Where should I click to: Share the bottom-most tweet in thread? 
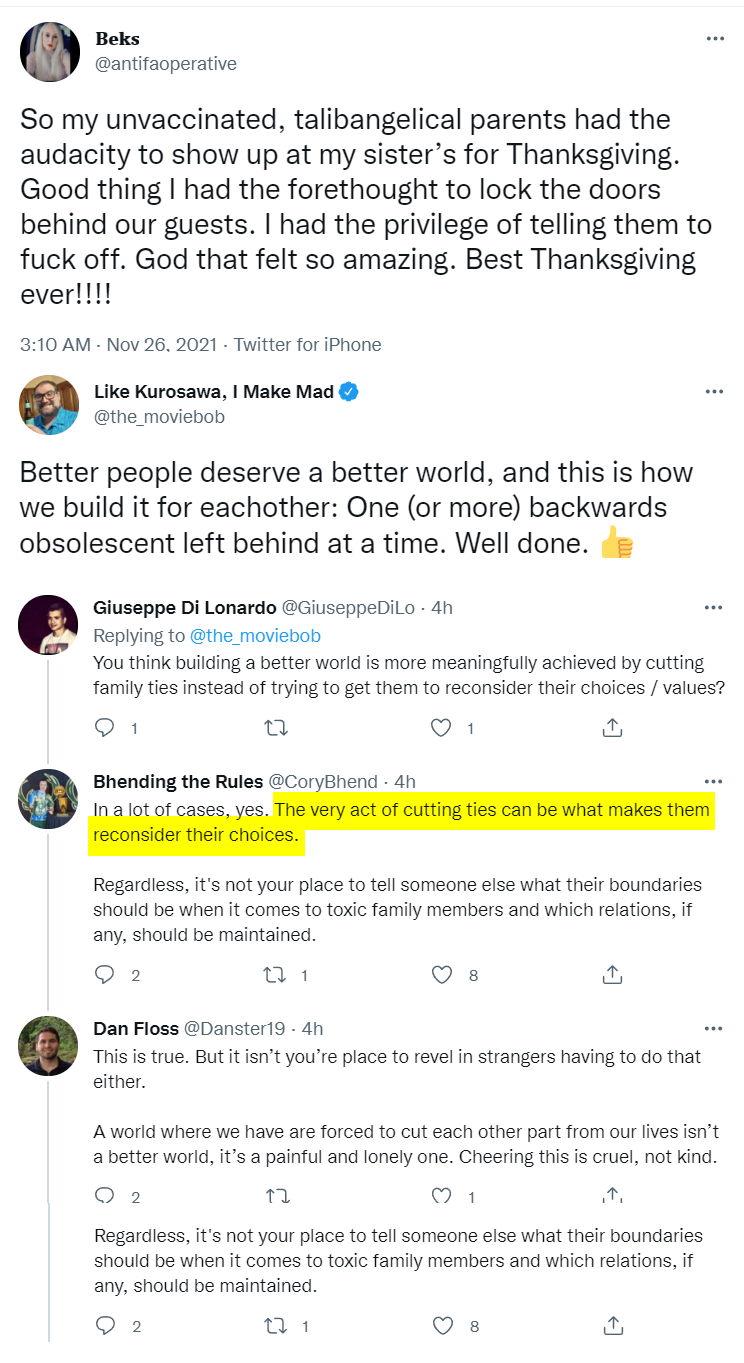click(x=613, y=1326)
